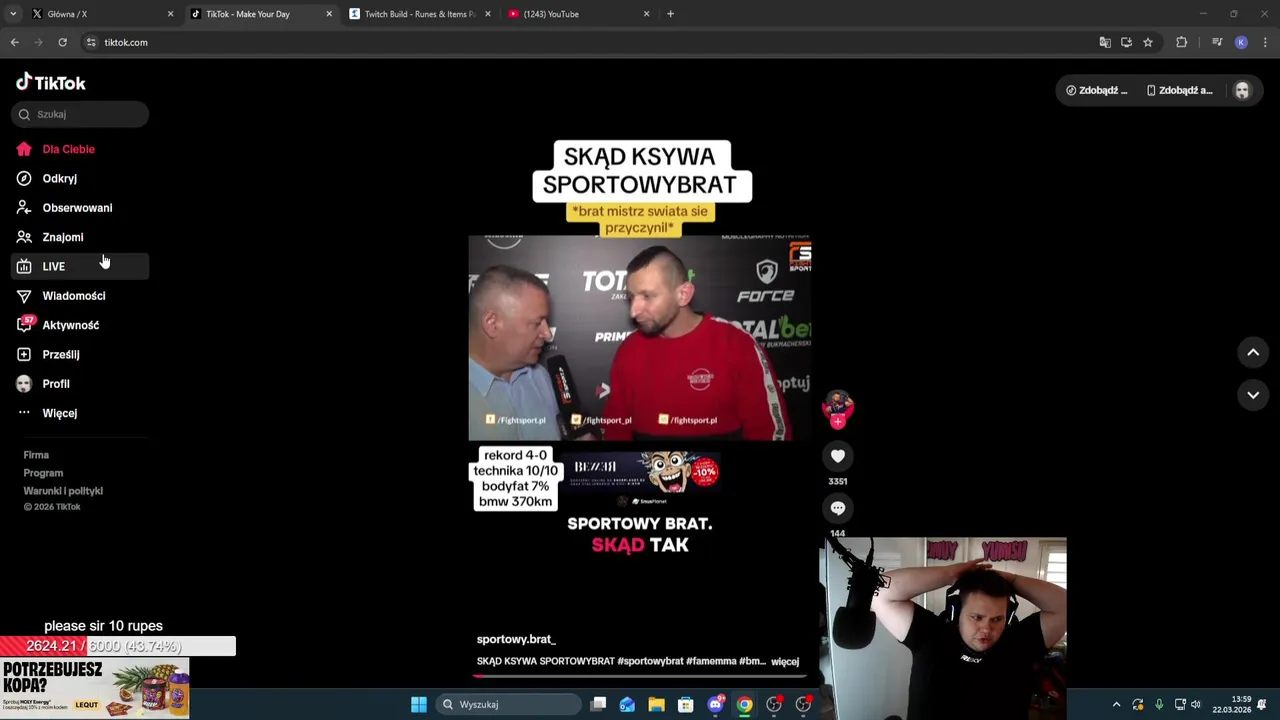Open Outlook mail from taskbar
1280x720 pixels.
pyautogui.click(x=627, y=704)
